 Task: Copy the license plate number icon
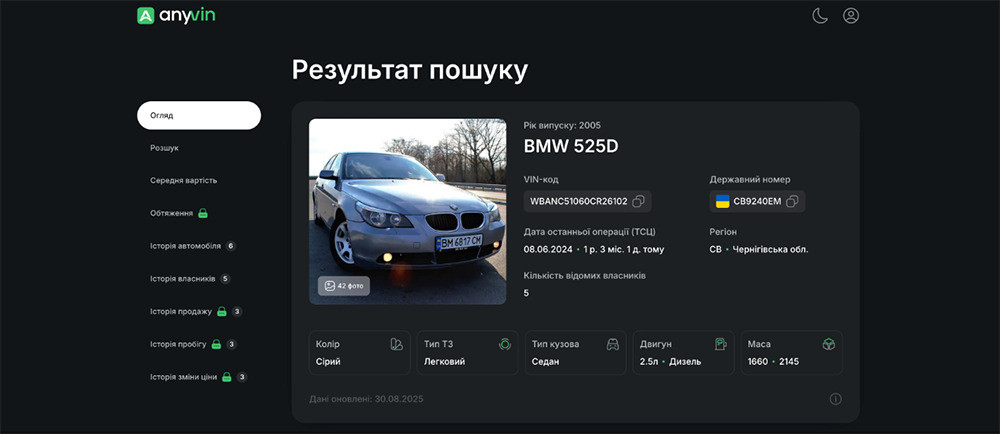pos(792,201)
